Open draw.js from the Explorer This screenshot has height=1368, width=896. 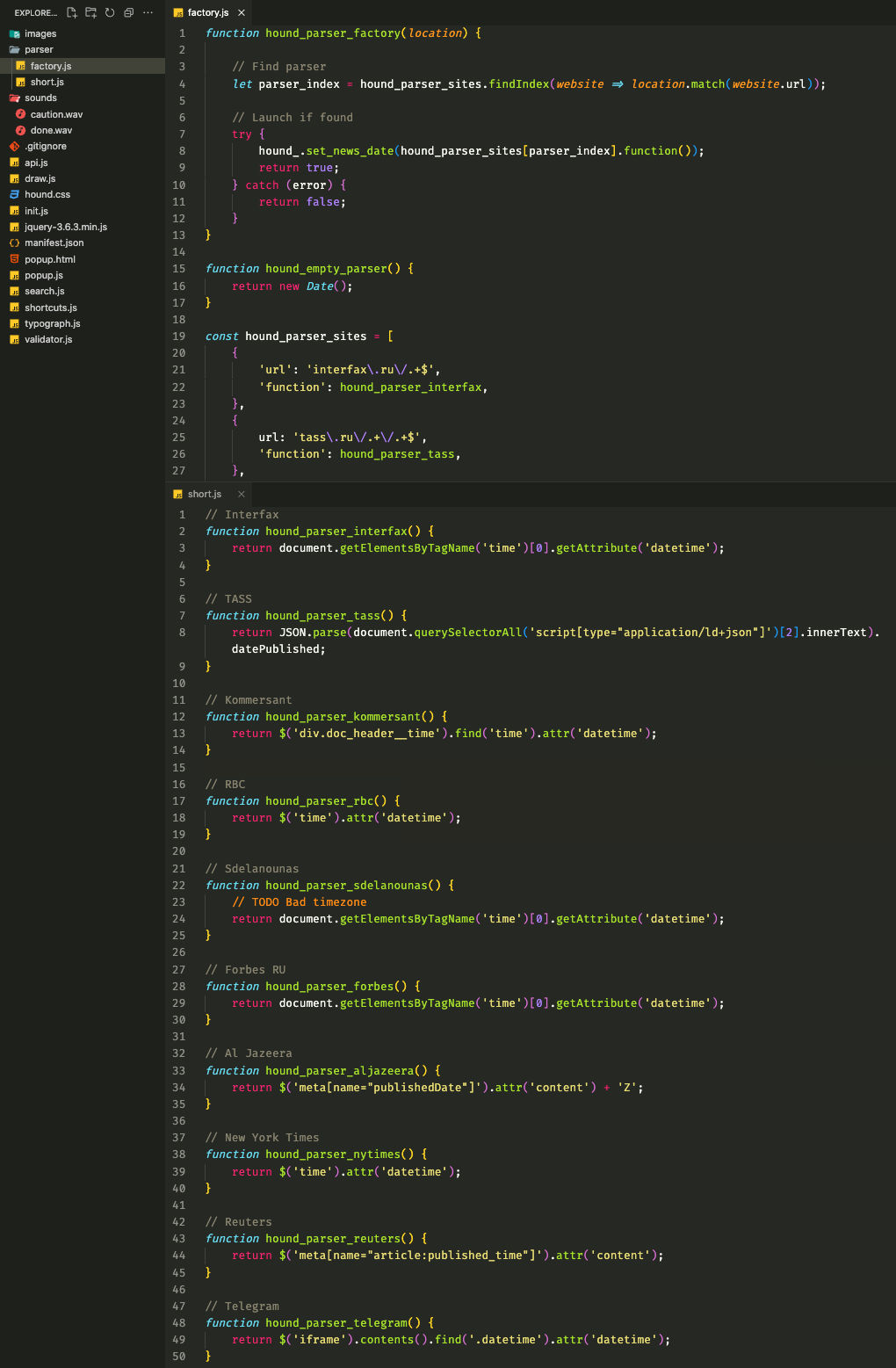pyautogui.click(x=83, y=178)
